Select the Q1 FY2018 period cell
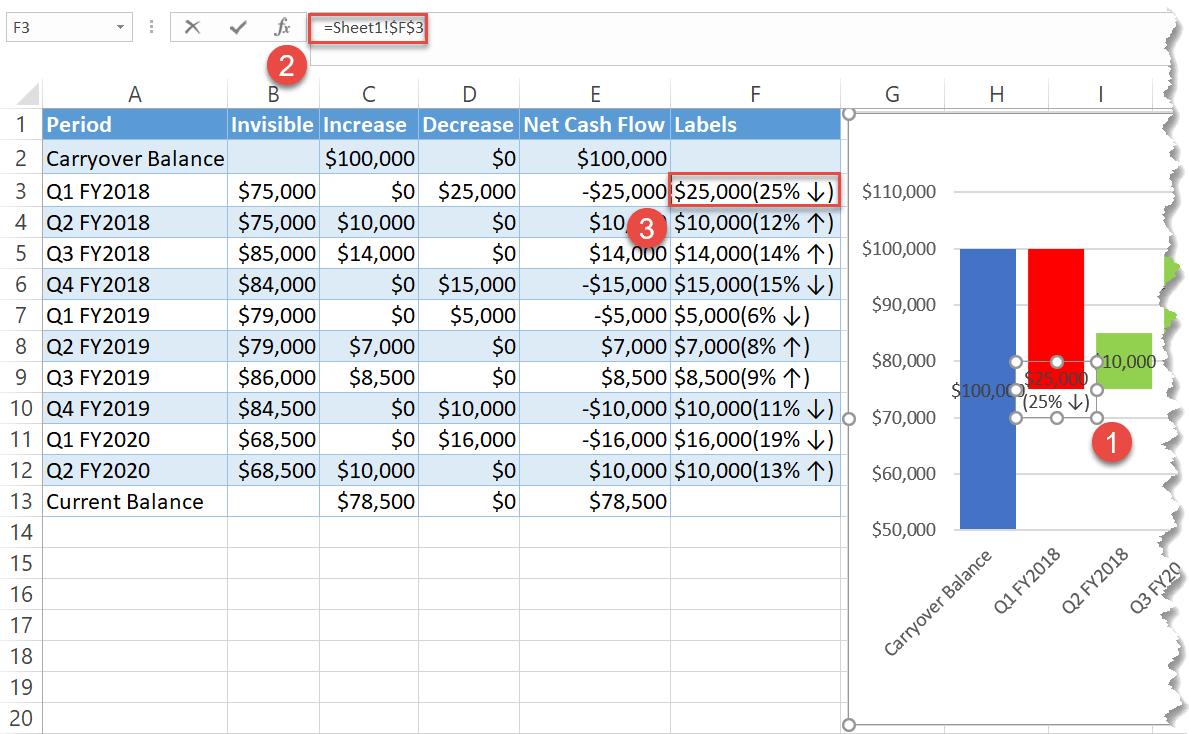Image resolution: width=1189 pixels, height=734 pixels. (x=135, y=191)
